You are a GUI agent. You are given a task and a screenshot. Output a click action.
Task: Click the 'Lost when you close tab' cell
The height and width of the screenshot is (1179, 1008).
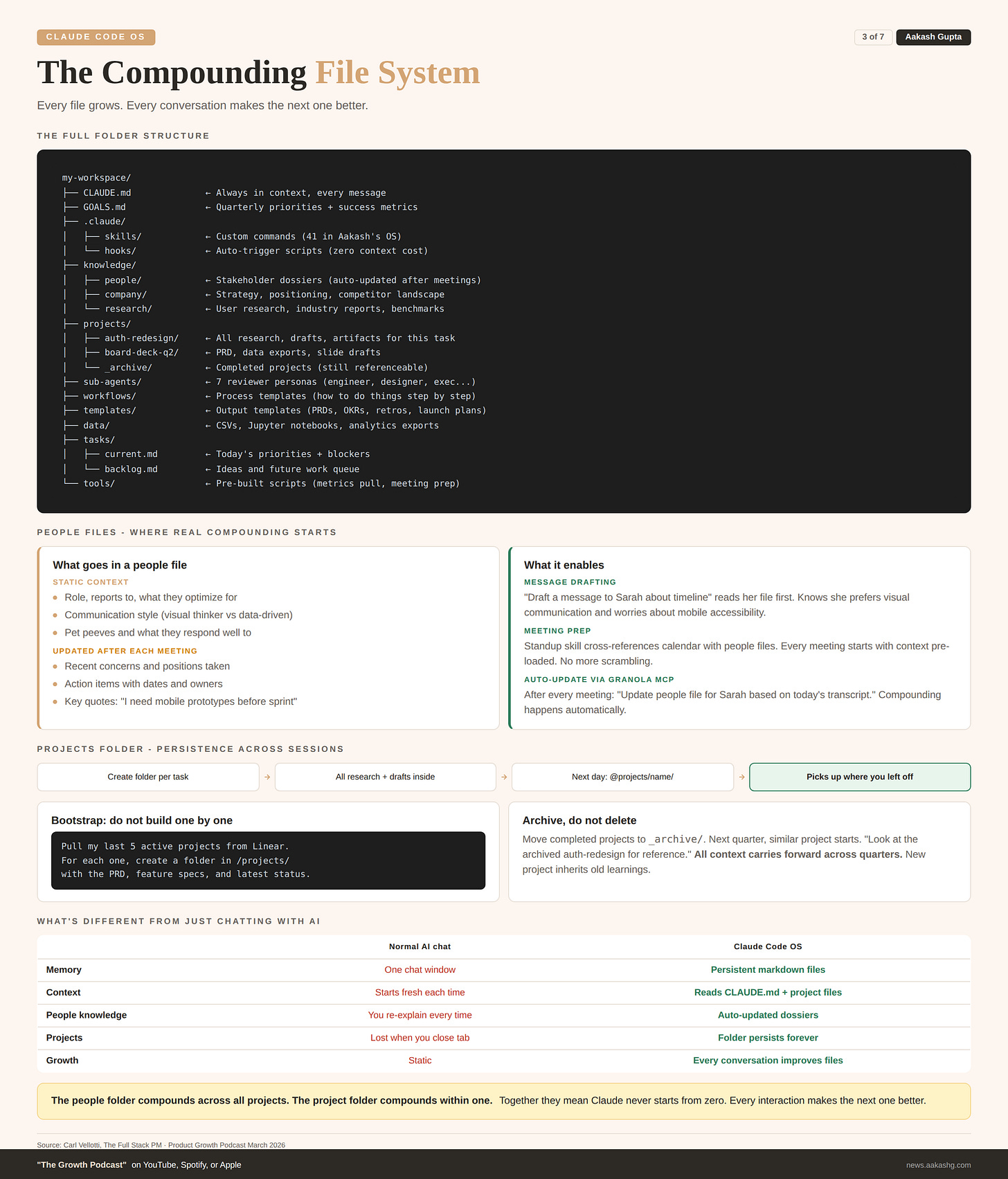pyautogui.click(x=420, y=1037)
